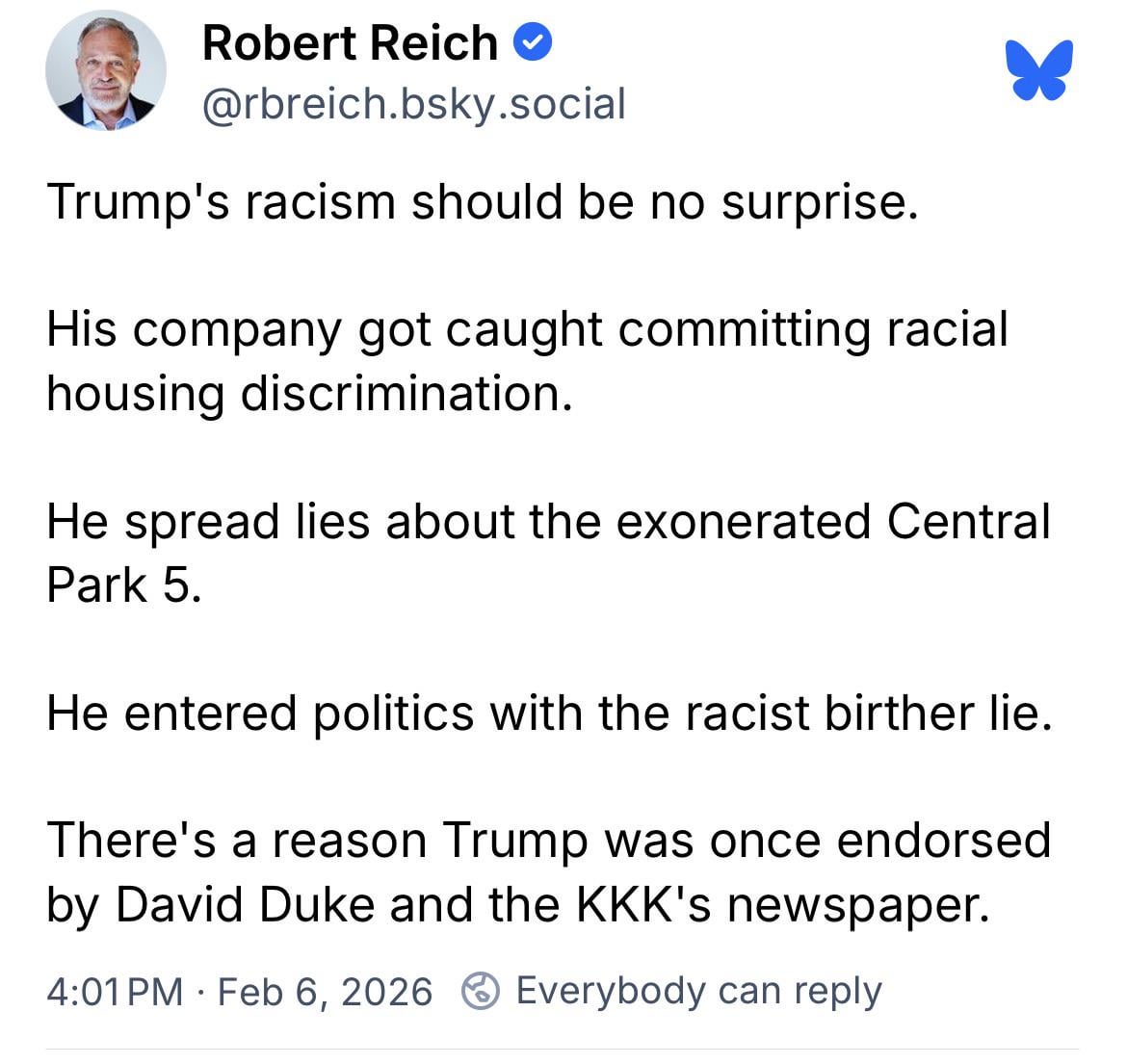Screen dimensions: 1127x1064
Task: Click the "Everybody can reply" label
Action: [698, 990]
